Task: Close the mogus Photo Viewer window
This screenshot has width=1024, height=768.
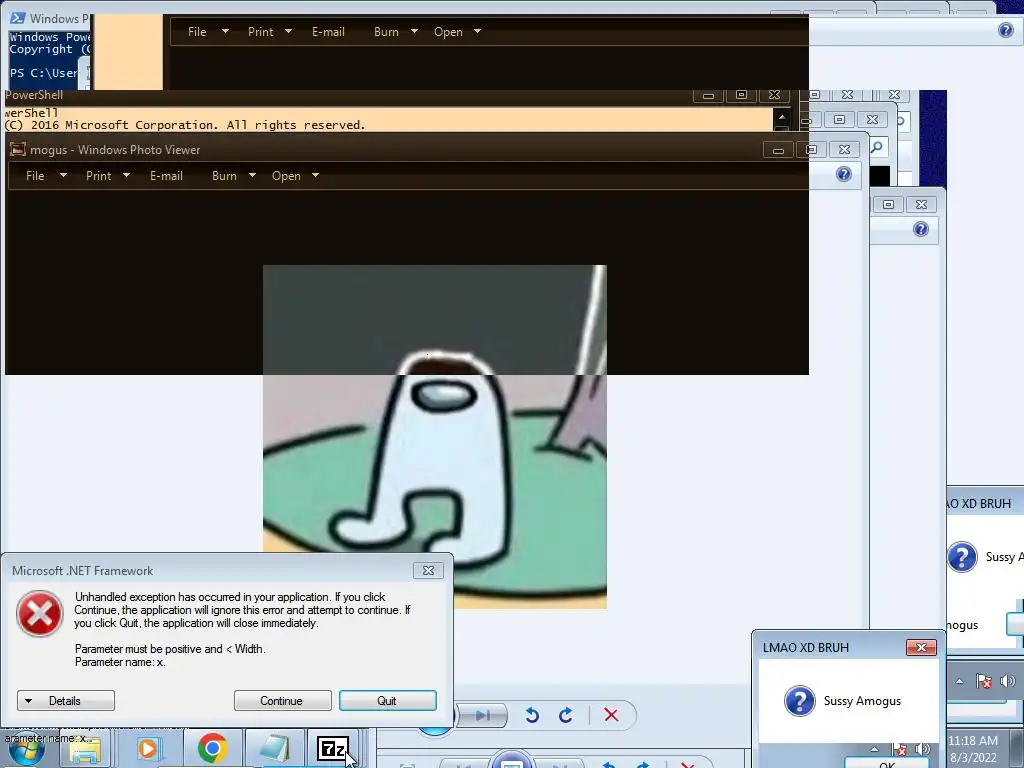Action: point(844,150)
